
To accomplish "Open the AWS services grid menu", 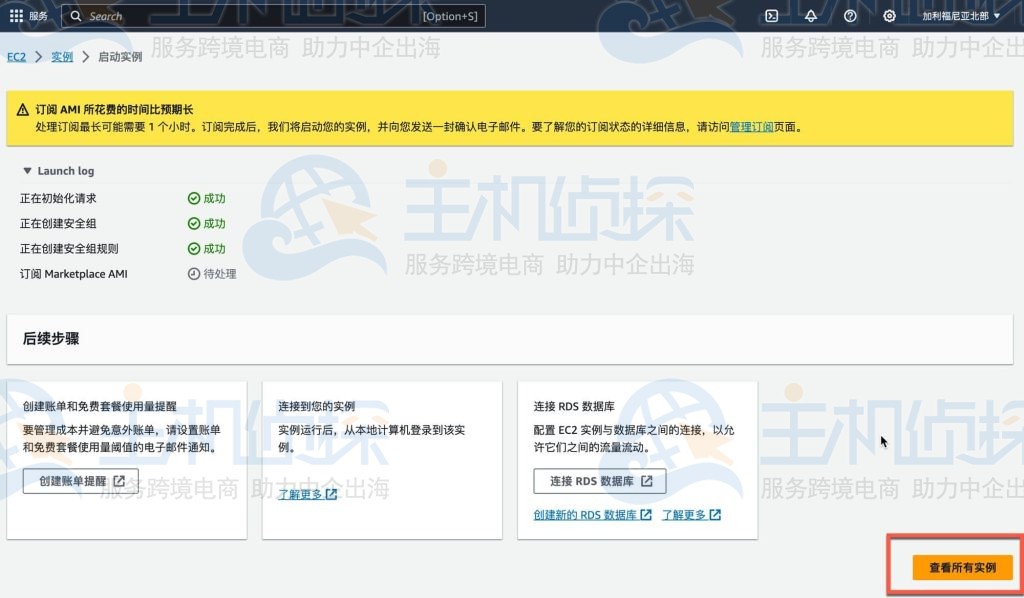I will pyautogui.click(x=16, y=15).
